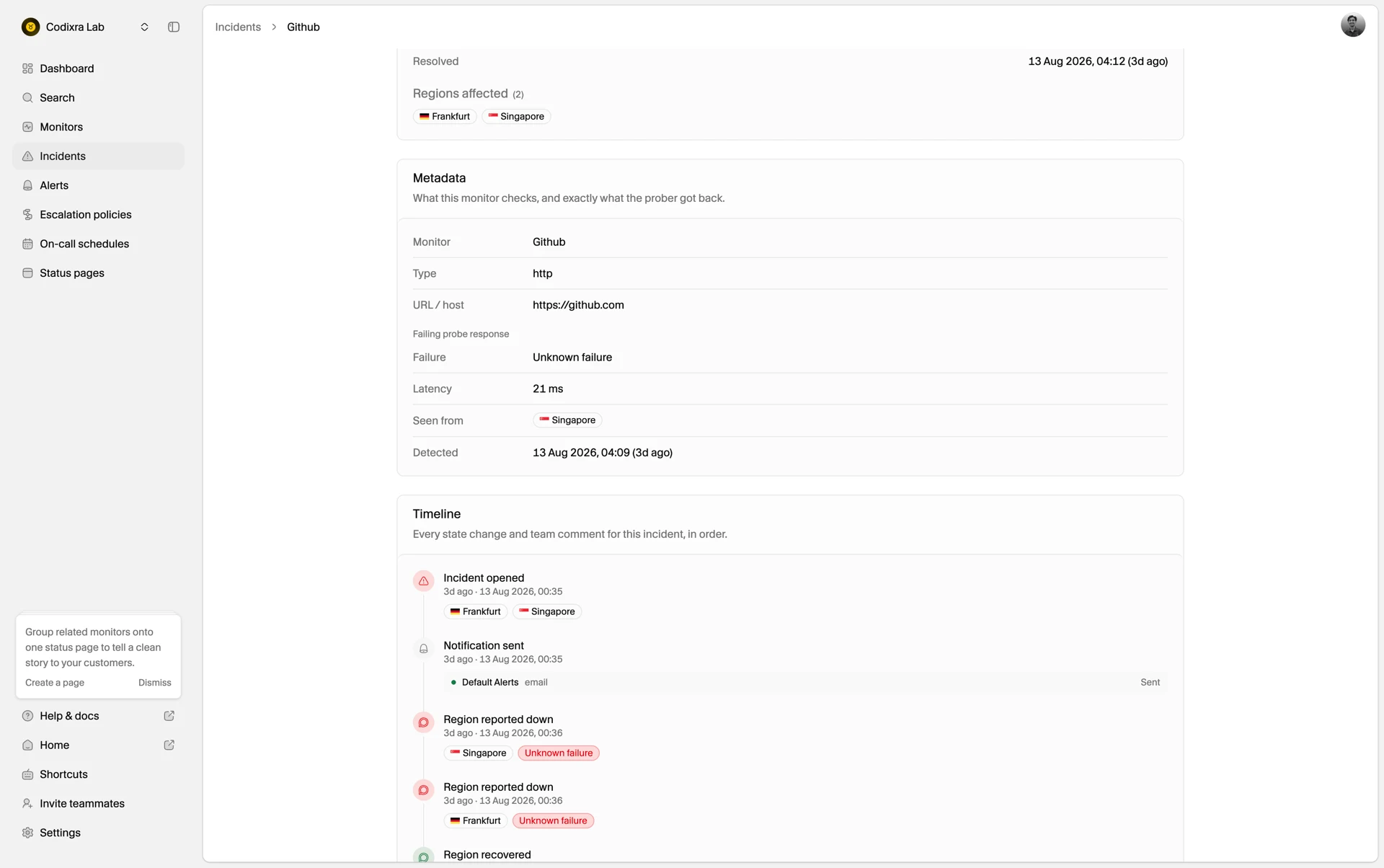1384x868 pixels.
Task: Open Escalation policies
Action: pyautogui.click(x=99, y=215)
